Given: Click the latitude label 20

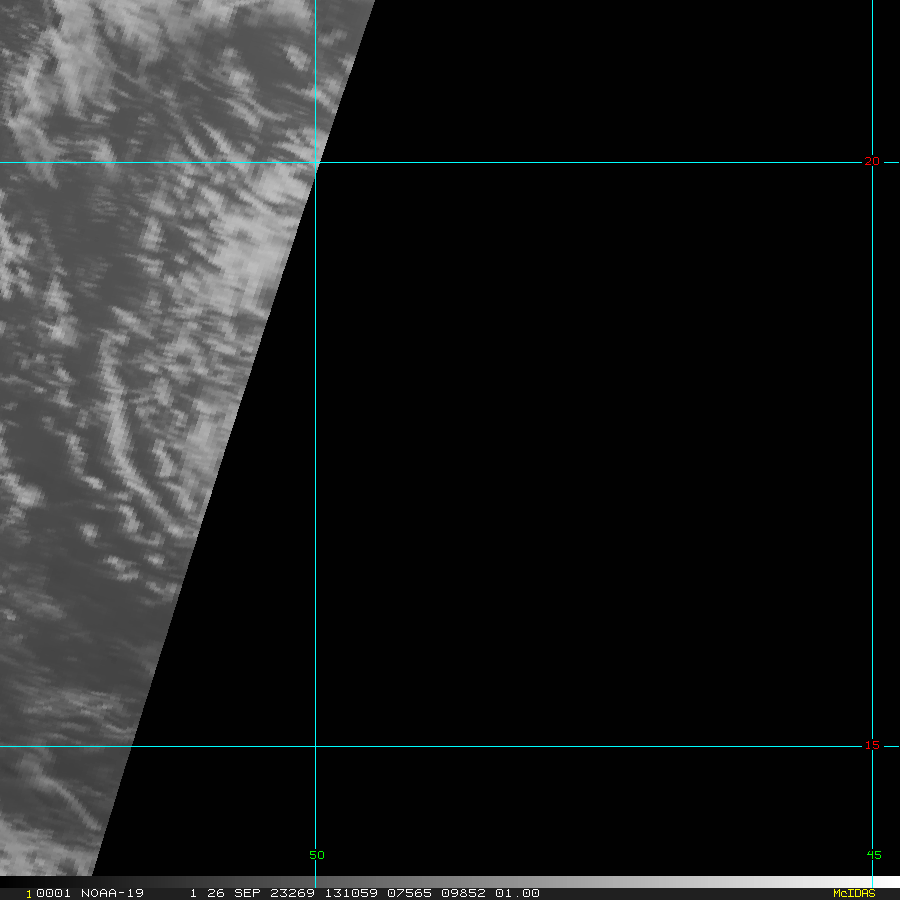Looking at the screenshot, I should point(872,161).
